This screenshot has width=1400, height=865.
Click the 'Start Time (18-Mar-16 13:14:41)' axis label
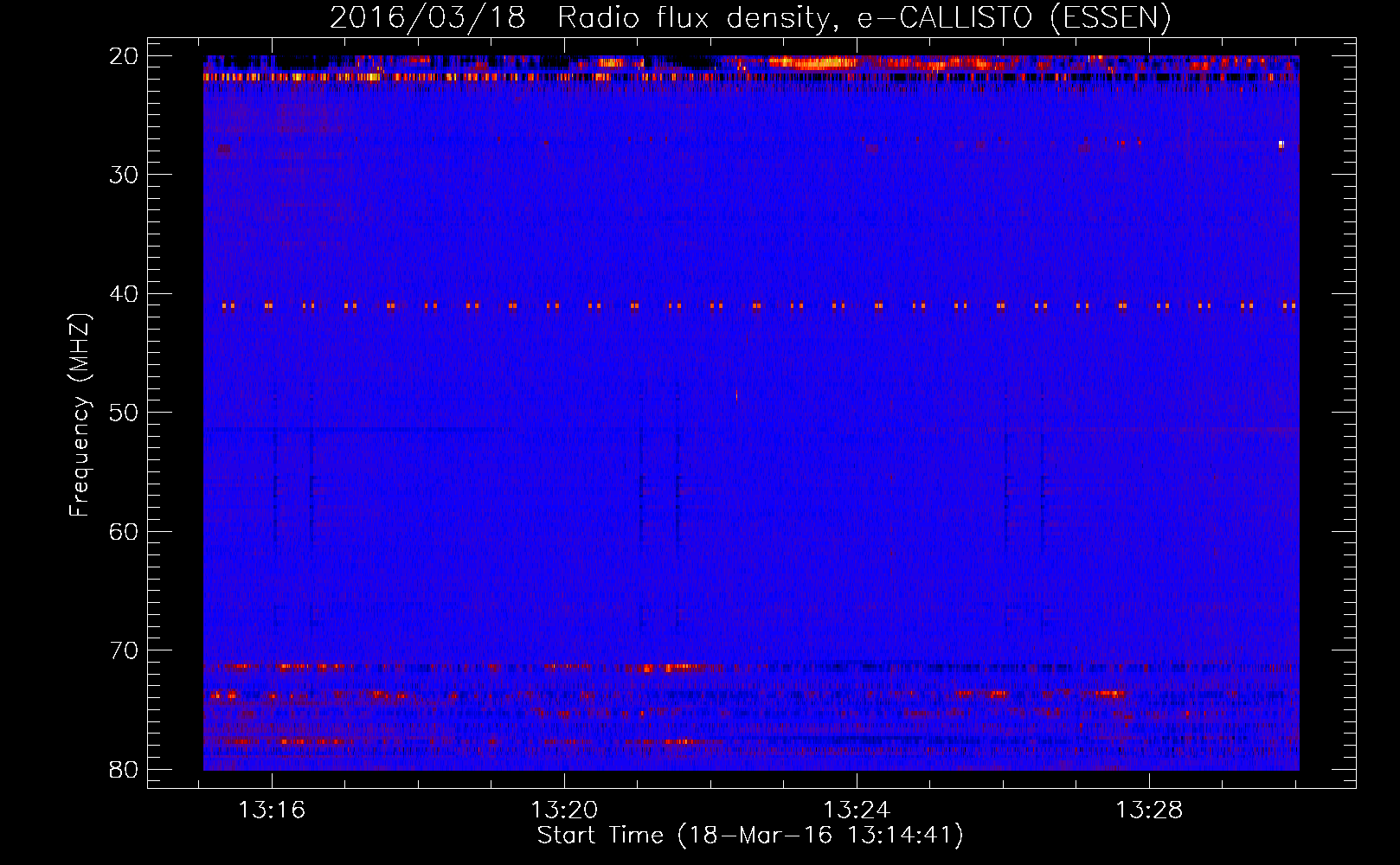click(750, 836)
